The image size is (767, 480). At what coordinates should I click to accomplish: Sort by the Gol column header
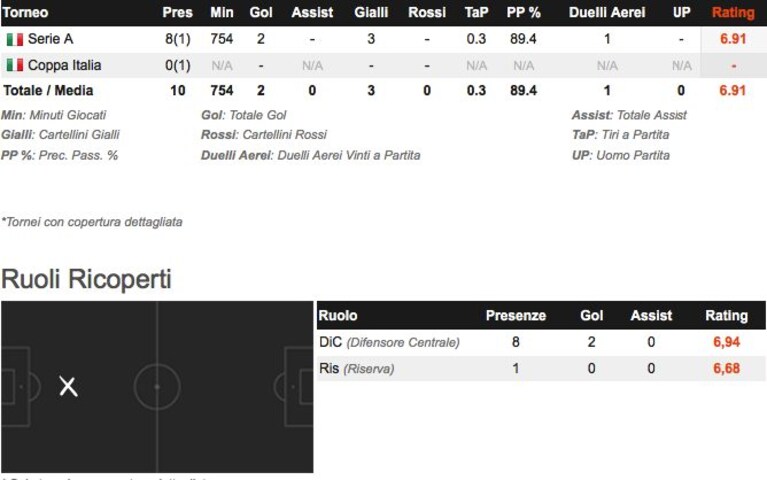click(x=261, y=12)
